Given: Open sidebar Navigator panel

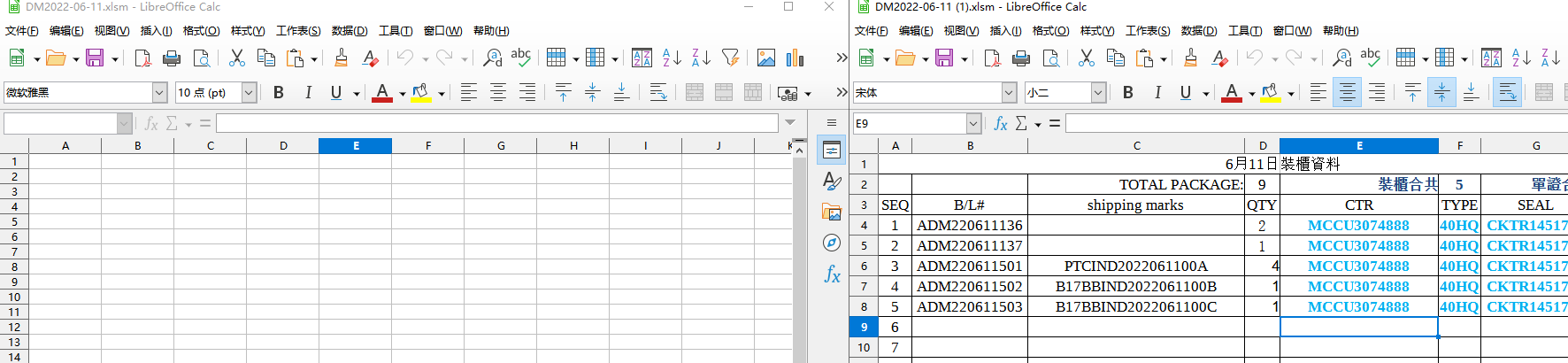Looking at the screenshot, I should pyautogui.click(x=832, y=243).
